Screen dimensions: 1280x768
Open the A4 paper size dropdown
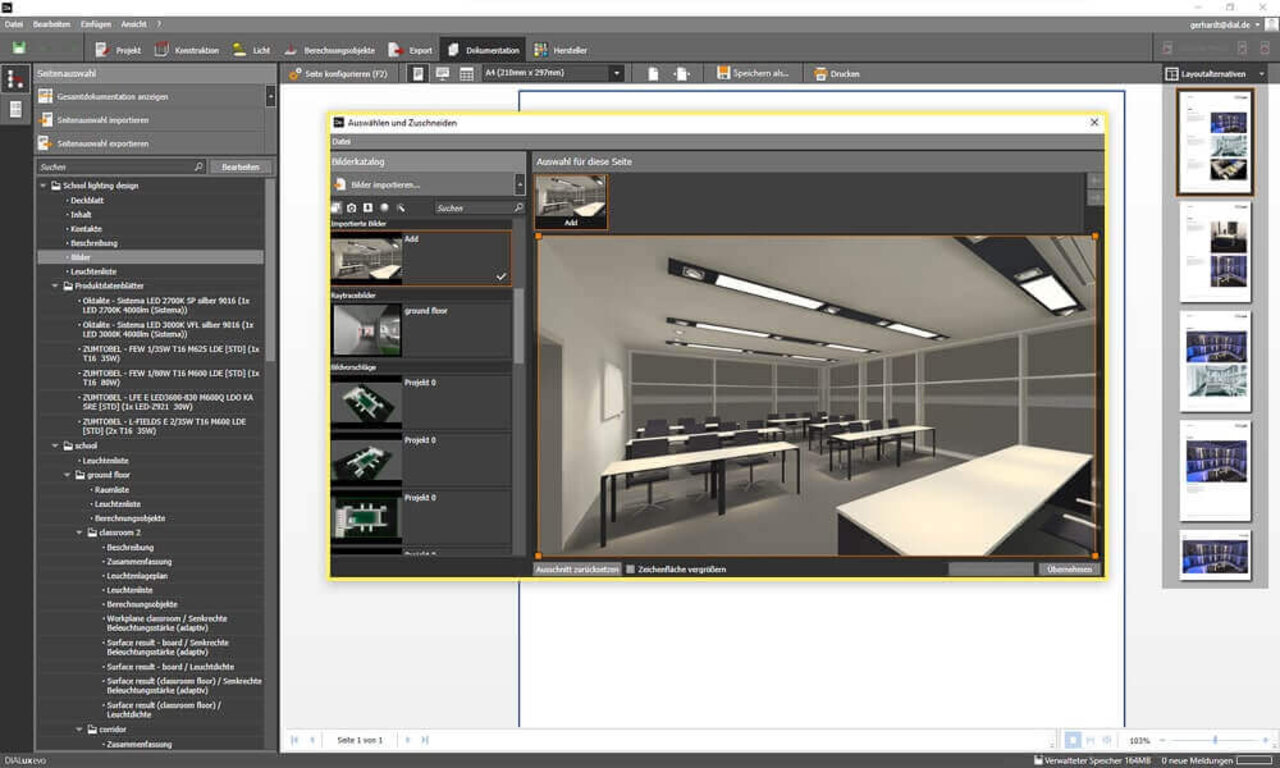(x=616, y=74)
